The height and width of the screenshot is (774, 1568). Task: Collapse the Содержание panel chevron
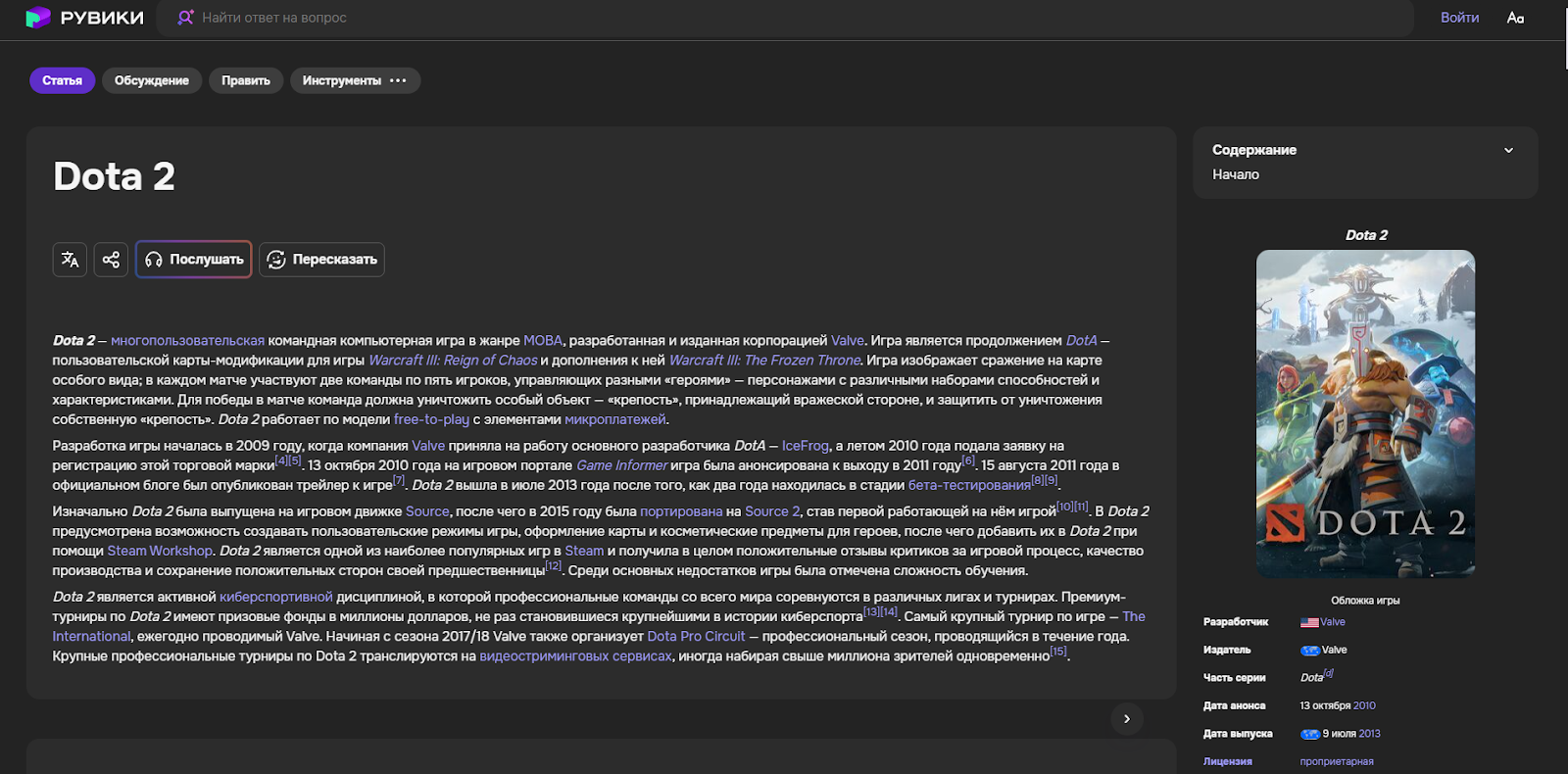click(1508, 150)
